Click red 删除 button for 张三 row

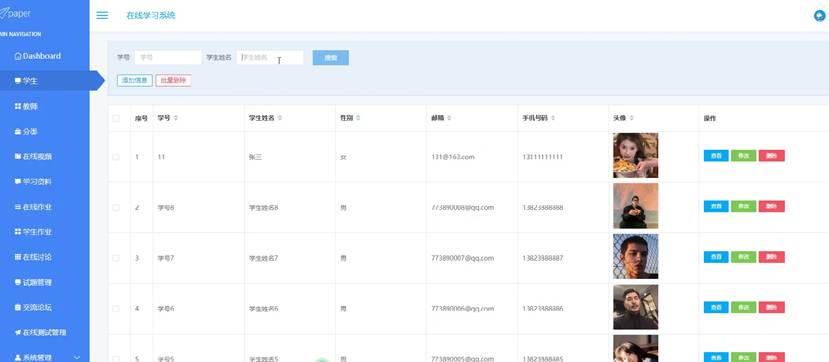point(771,156)
